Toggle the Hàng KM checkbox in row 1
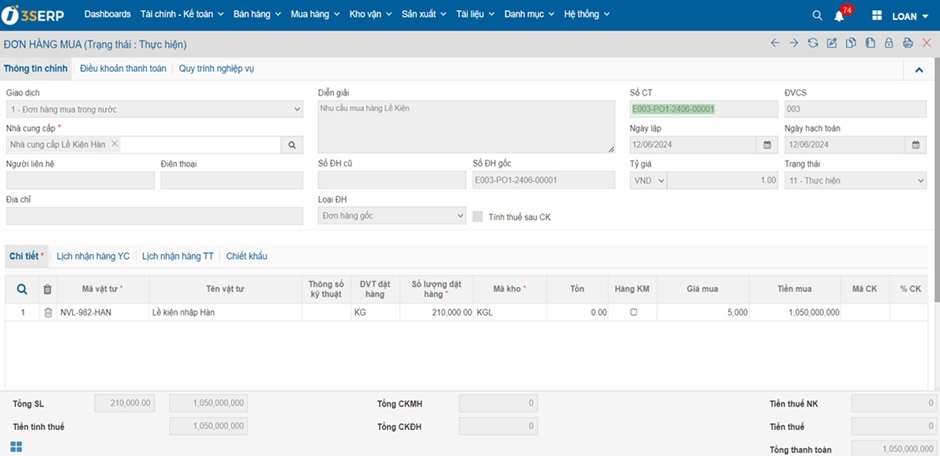 pos(633,312)
